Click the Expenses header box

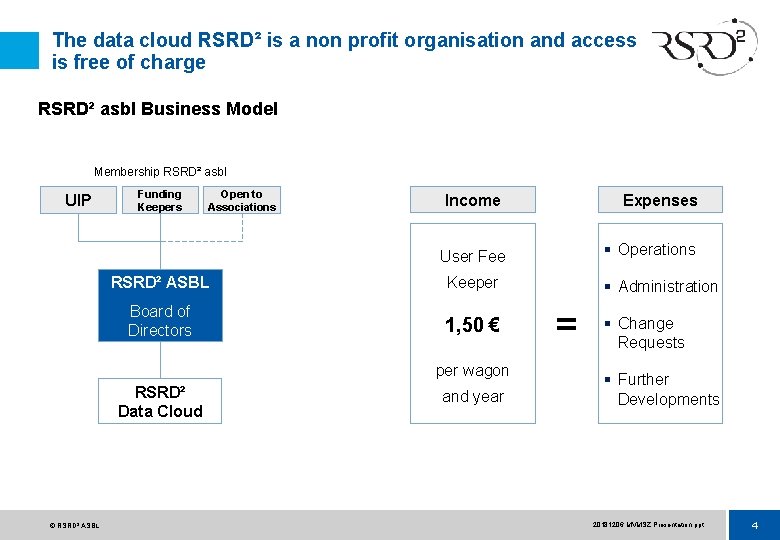click(660, 199)
